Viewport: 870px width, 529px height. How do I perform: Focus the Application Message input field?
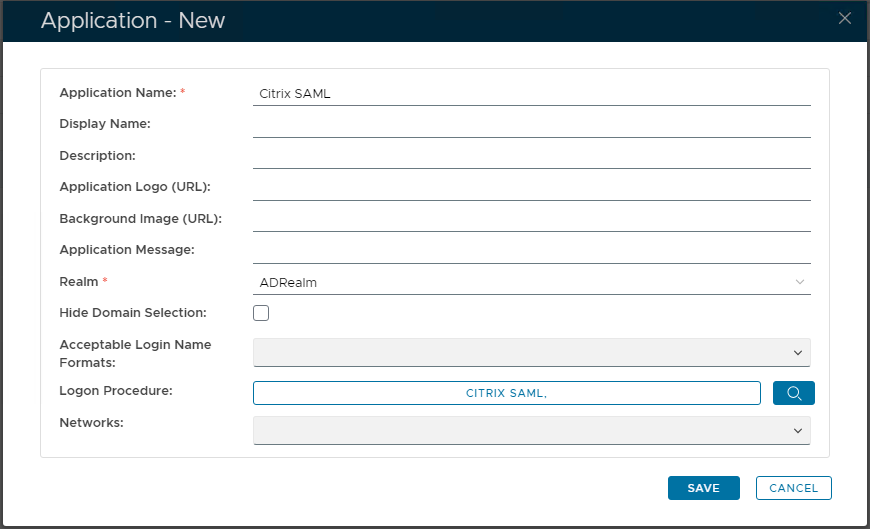pyautogui.click(x=531, y=251)
